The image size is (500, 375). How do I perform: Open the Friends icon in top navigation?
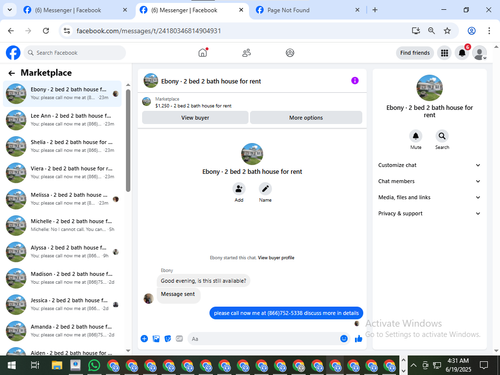pyautogui.click(x=246, y=53)
